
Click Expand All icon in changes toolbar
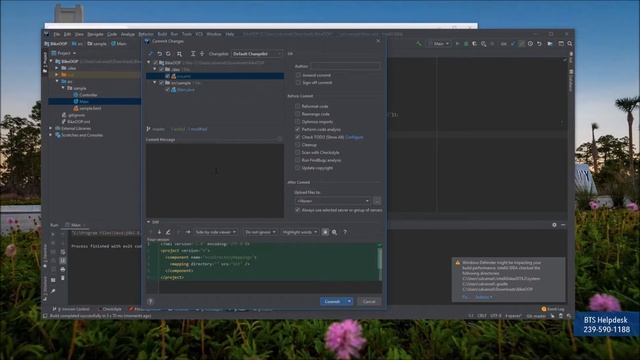tap(193, 54)
